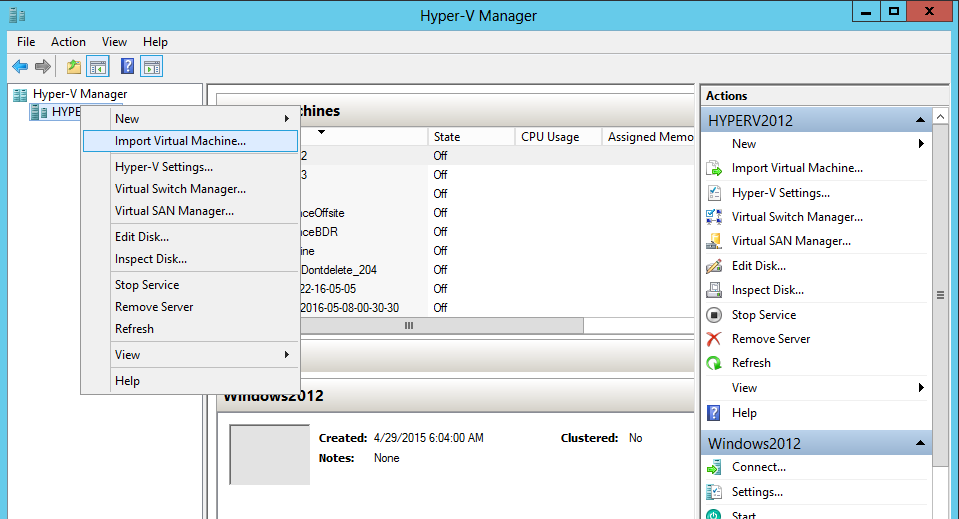Click the Import Virtual Machine icon in Actions
Image resolution: width=959 pixels, height=519 pixels.
point(714,168)
